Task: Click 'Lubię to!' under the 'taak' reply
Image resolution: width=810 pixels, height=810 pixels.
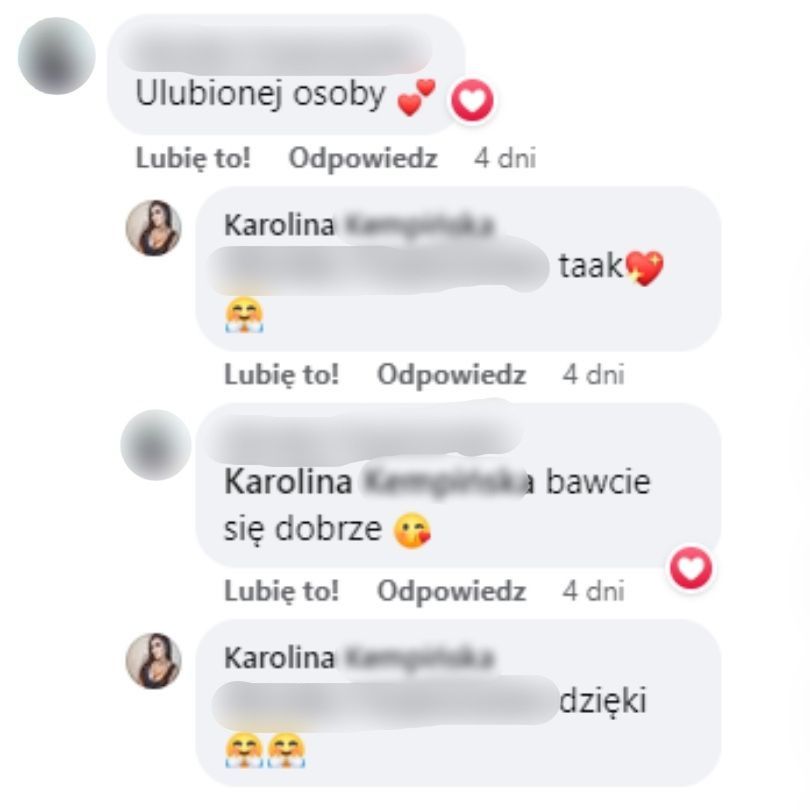Action: pos(282,375)
